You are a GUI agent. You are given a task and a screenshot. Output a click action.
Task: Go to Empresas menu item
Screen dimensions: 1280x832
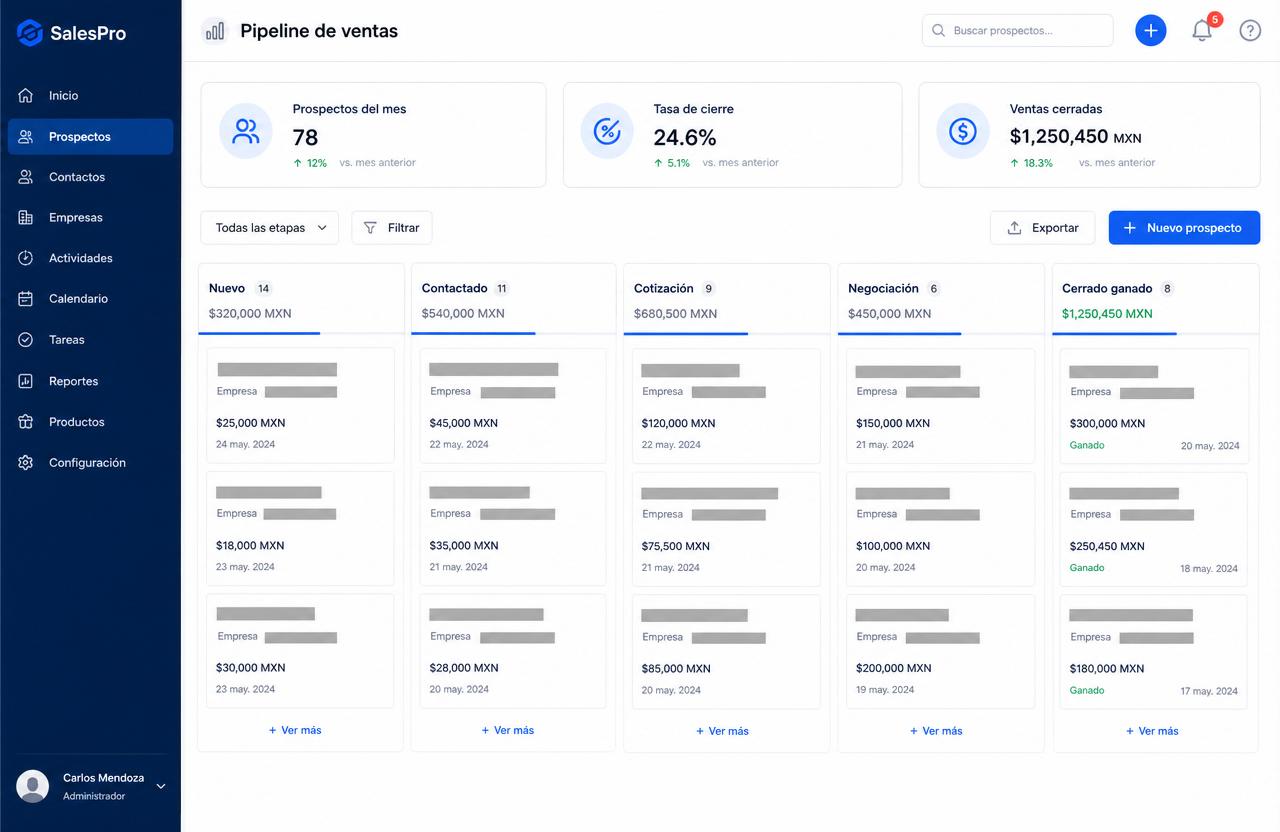pyautogui.click(x=90, y=218)
